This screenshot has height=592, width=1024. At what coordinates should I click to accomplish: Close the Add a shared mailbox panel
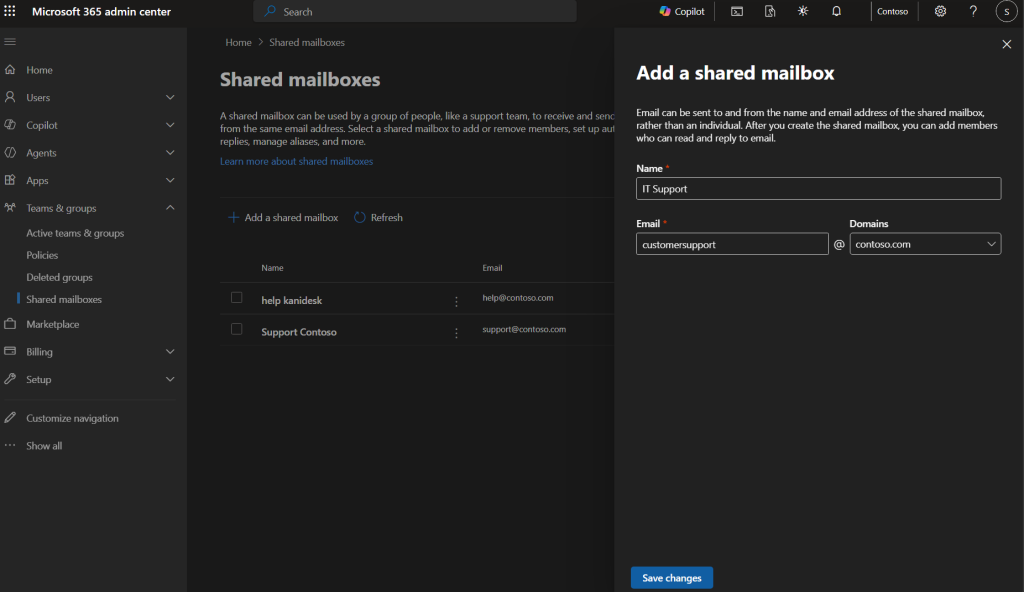pos(1006,44)
